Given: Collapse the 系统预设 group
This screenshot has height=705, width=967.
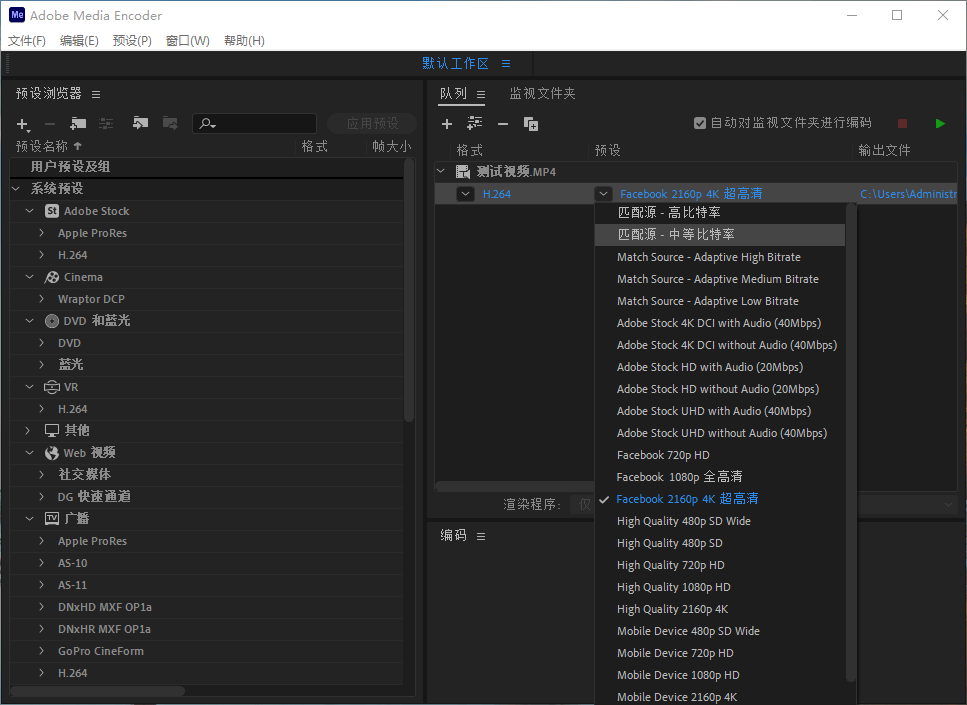Looking at the screenshot, I should (x=16, y=189).
